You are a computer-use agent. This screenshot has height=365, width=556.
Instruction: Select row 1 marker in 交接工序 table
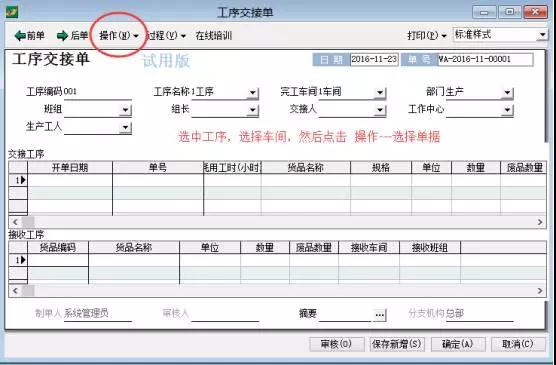18,180
